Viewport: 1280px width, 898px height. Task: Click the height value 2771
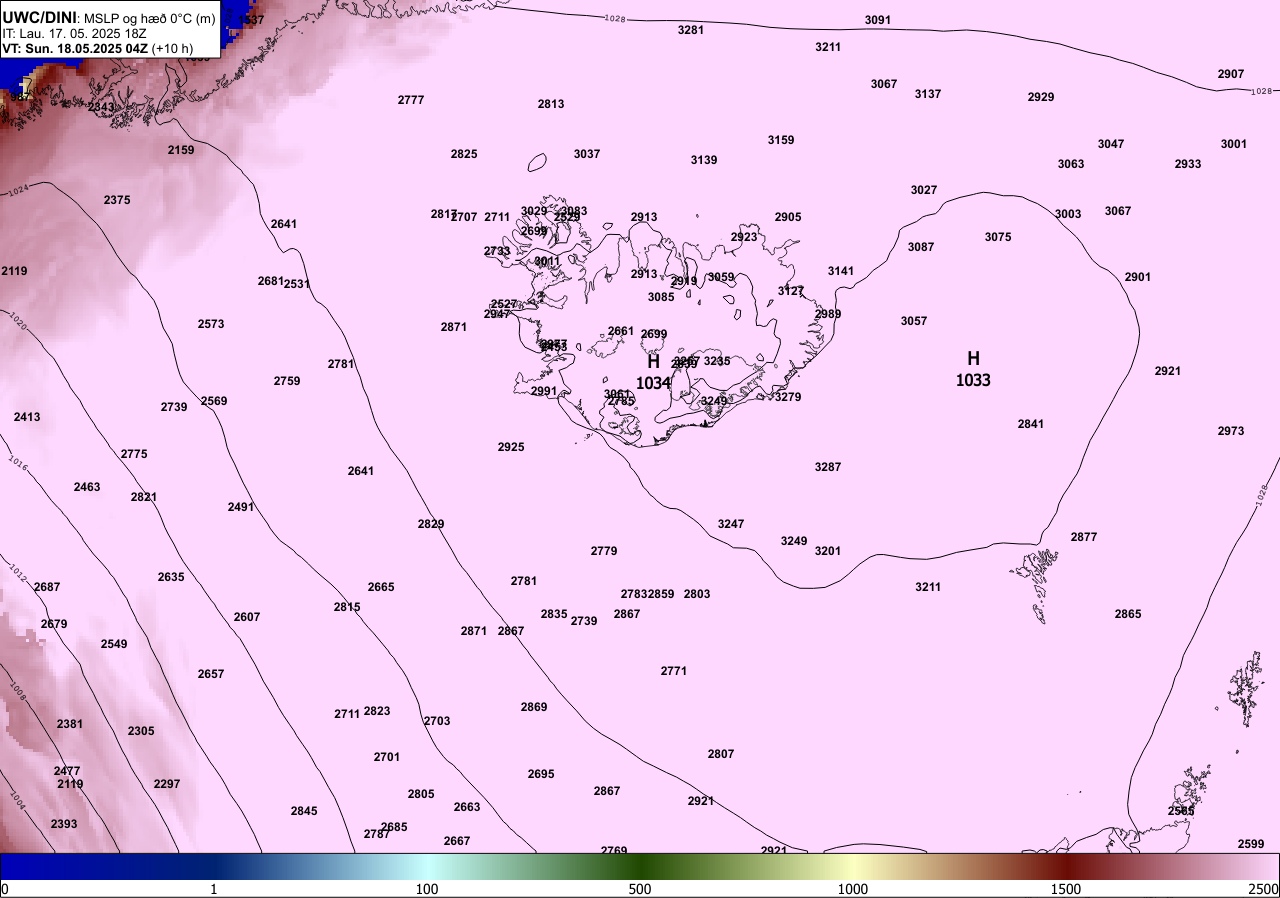coord(674,671)
